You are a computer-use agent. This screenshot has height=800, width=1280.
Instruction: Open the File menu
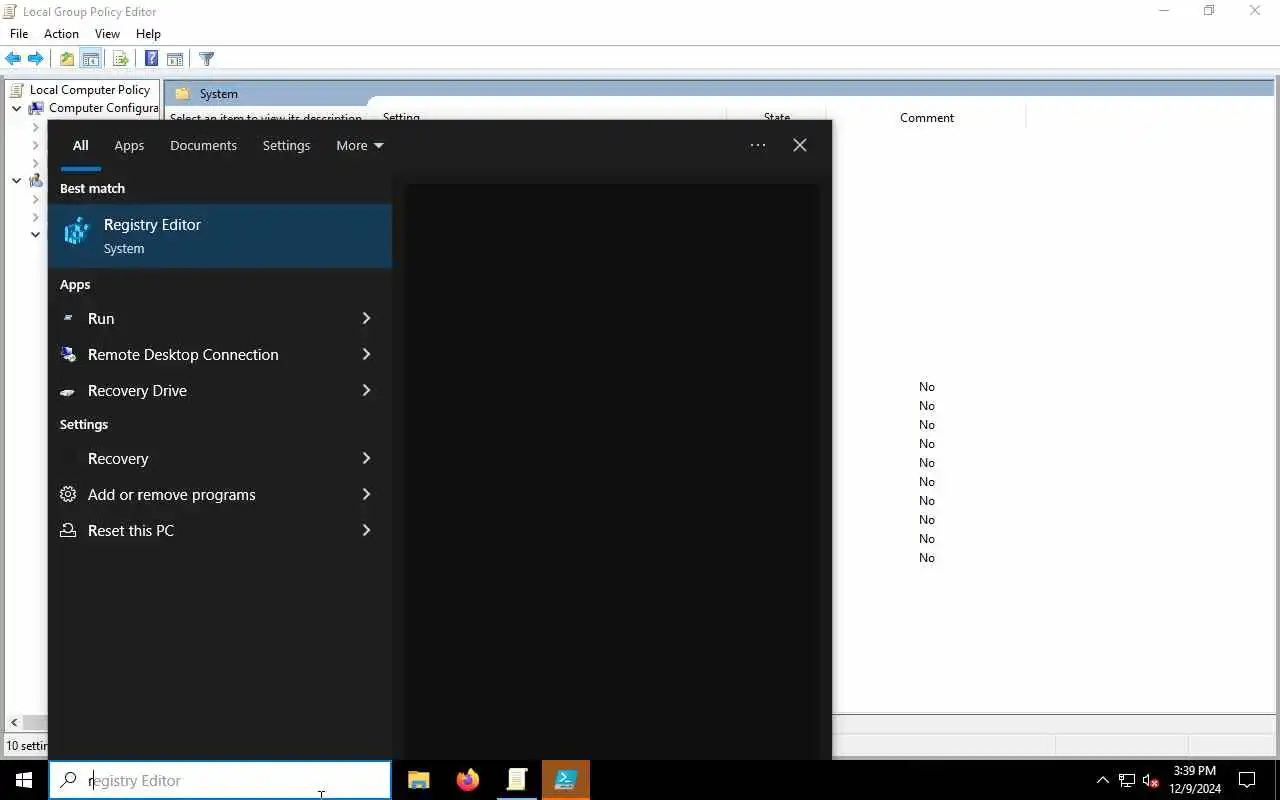(19, 34)
